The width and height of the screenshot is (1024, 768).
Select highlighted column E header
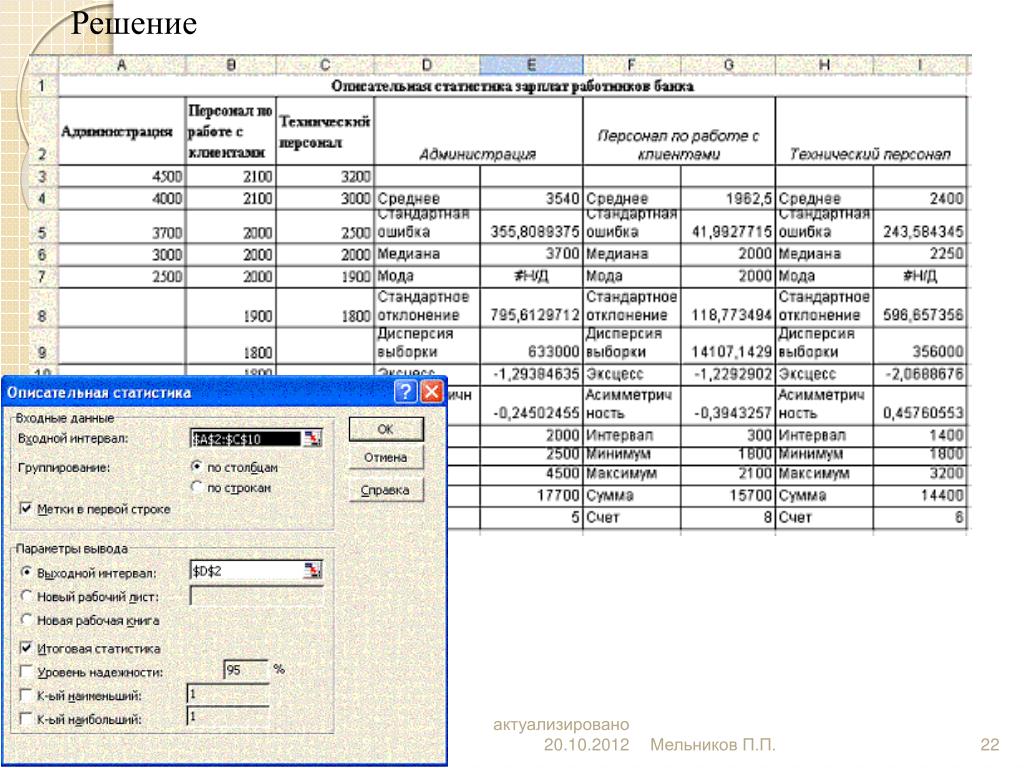tap(531, 65)
